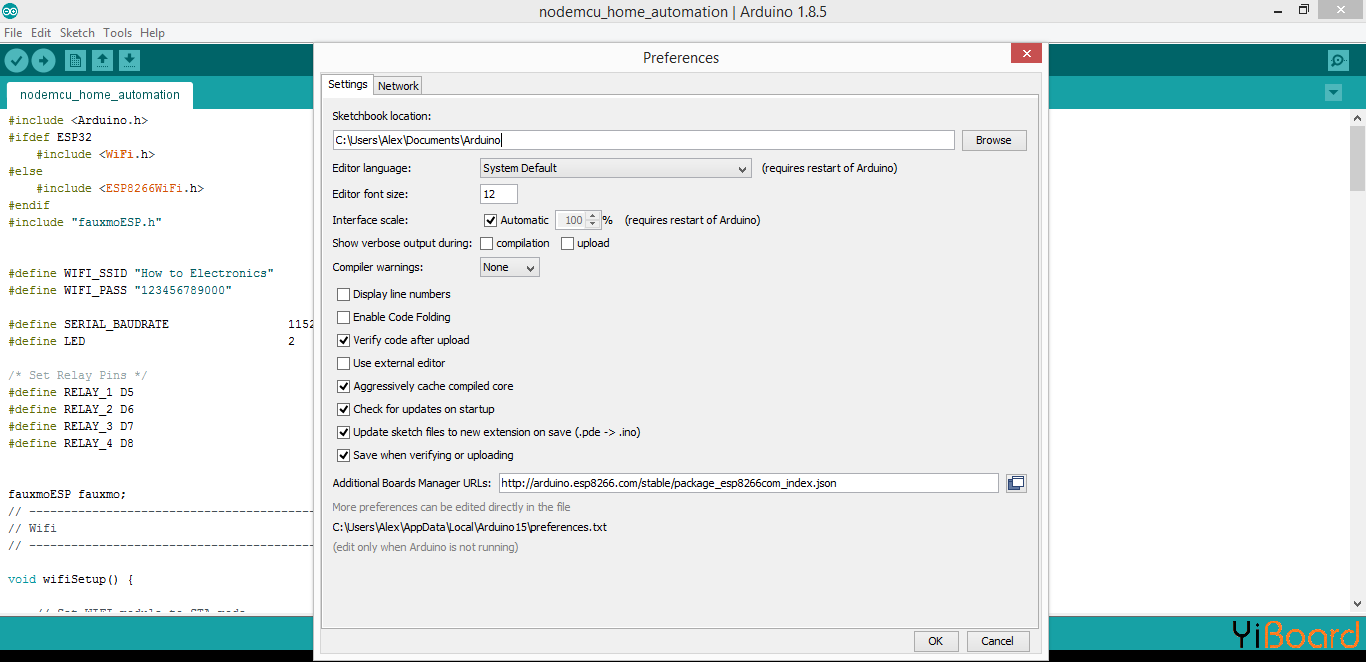Click the Open sketch toolbar icon
This screenshot has width=1366, height=662.
click(102, 61)
